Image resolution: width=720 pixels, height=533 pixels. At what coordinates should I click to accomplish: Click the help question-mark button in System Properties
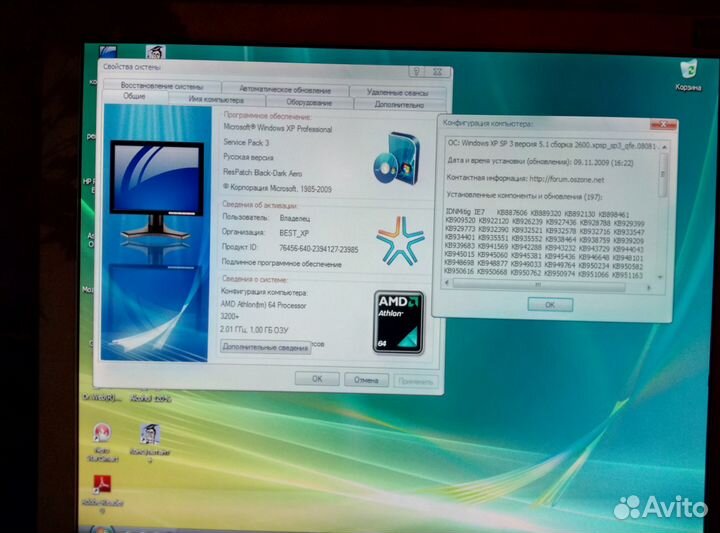(416, 72)
